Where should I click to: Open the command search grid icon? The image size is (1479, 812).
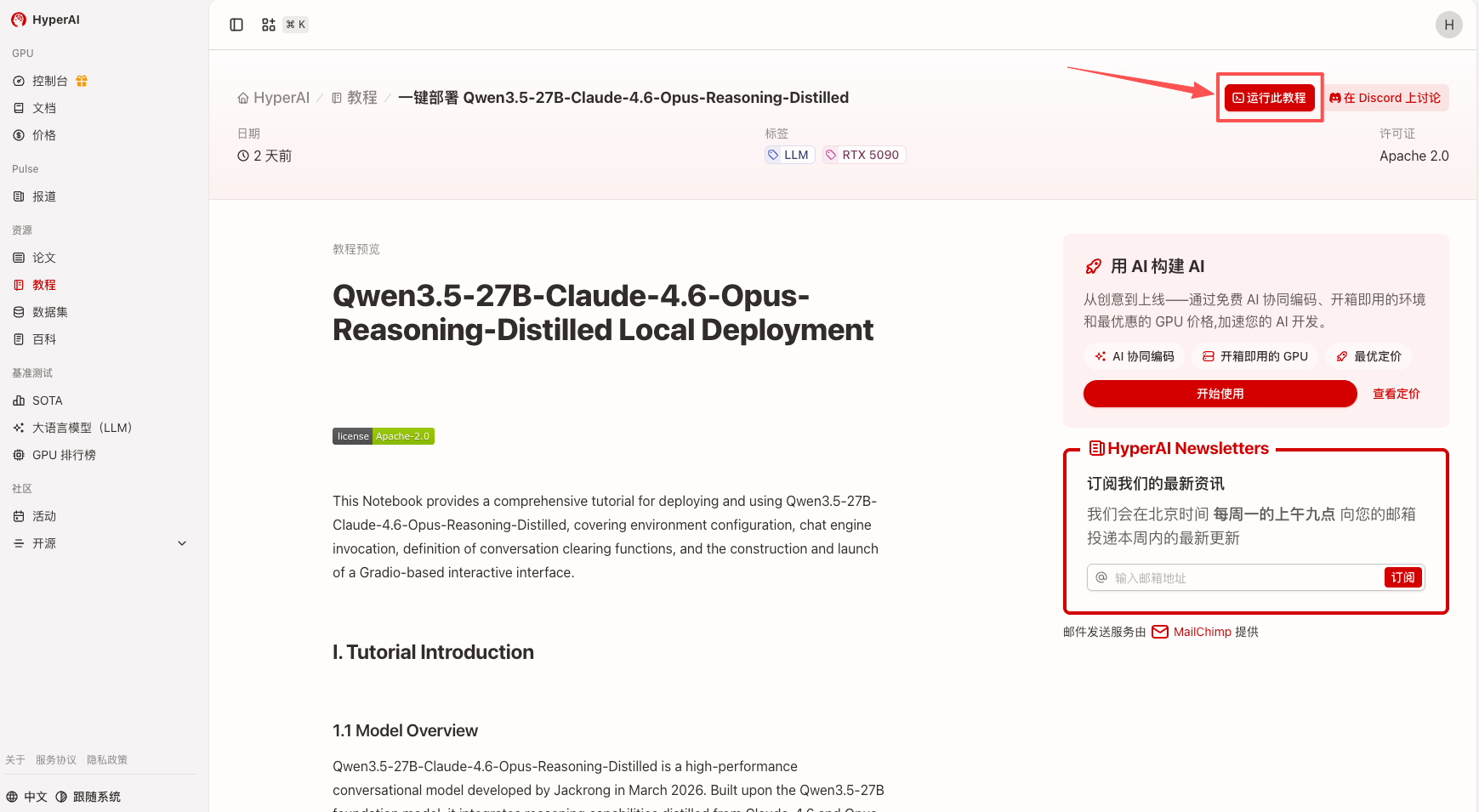tap(269, 25)
